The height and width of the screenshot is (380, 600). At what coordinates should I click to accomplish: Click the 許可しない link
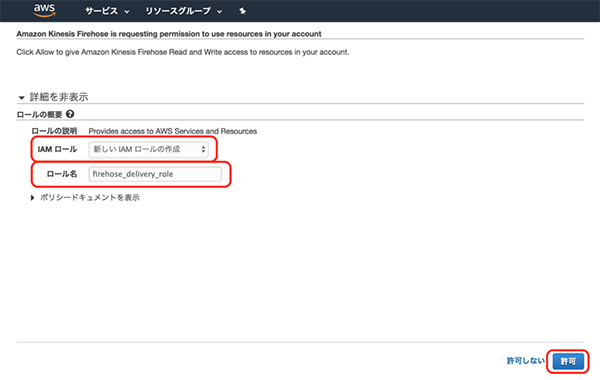point(525,360)
